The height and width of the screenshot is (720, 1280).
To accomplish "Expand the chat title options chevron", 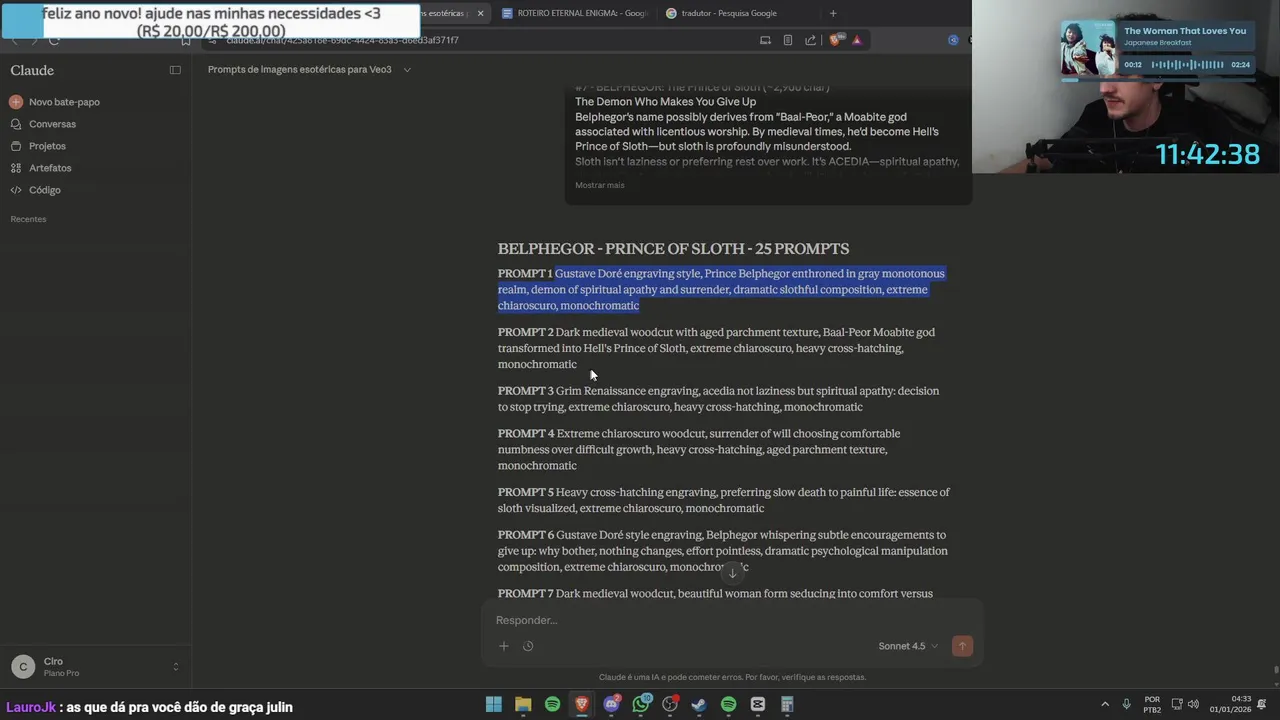I will 407,70.
